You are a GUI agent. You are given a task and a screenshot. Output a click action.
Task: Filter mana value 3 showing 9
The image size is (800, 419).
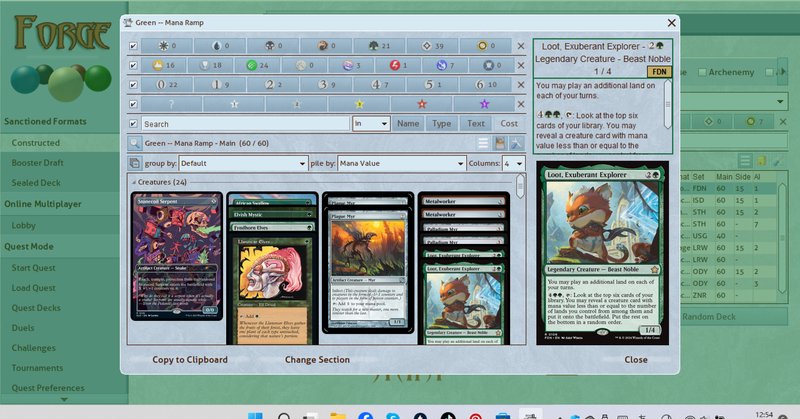pyautogui.click(x=326, y=85)
